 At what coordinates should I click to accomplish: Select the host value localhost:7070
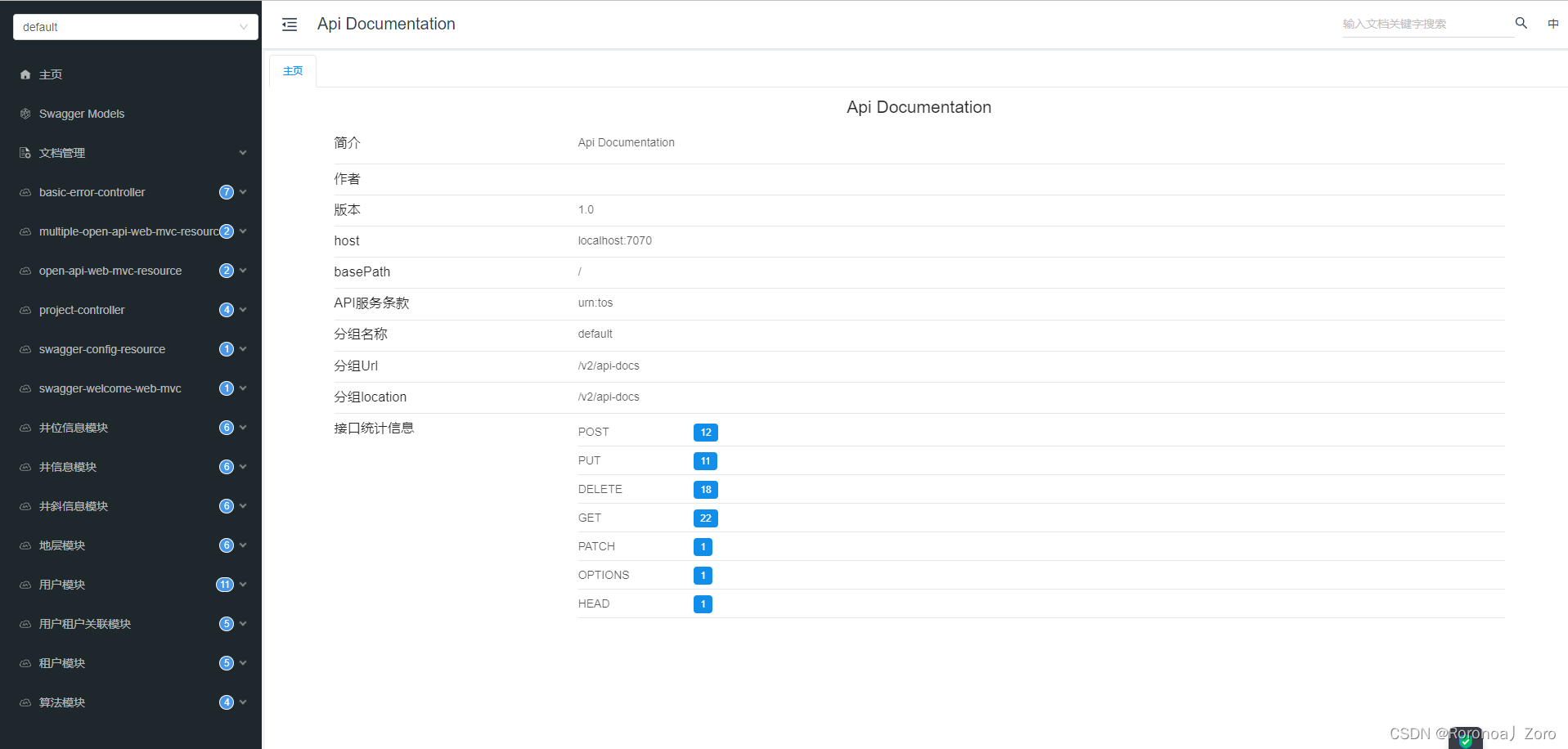(x=615, y=240)
